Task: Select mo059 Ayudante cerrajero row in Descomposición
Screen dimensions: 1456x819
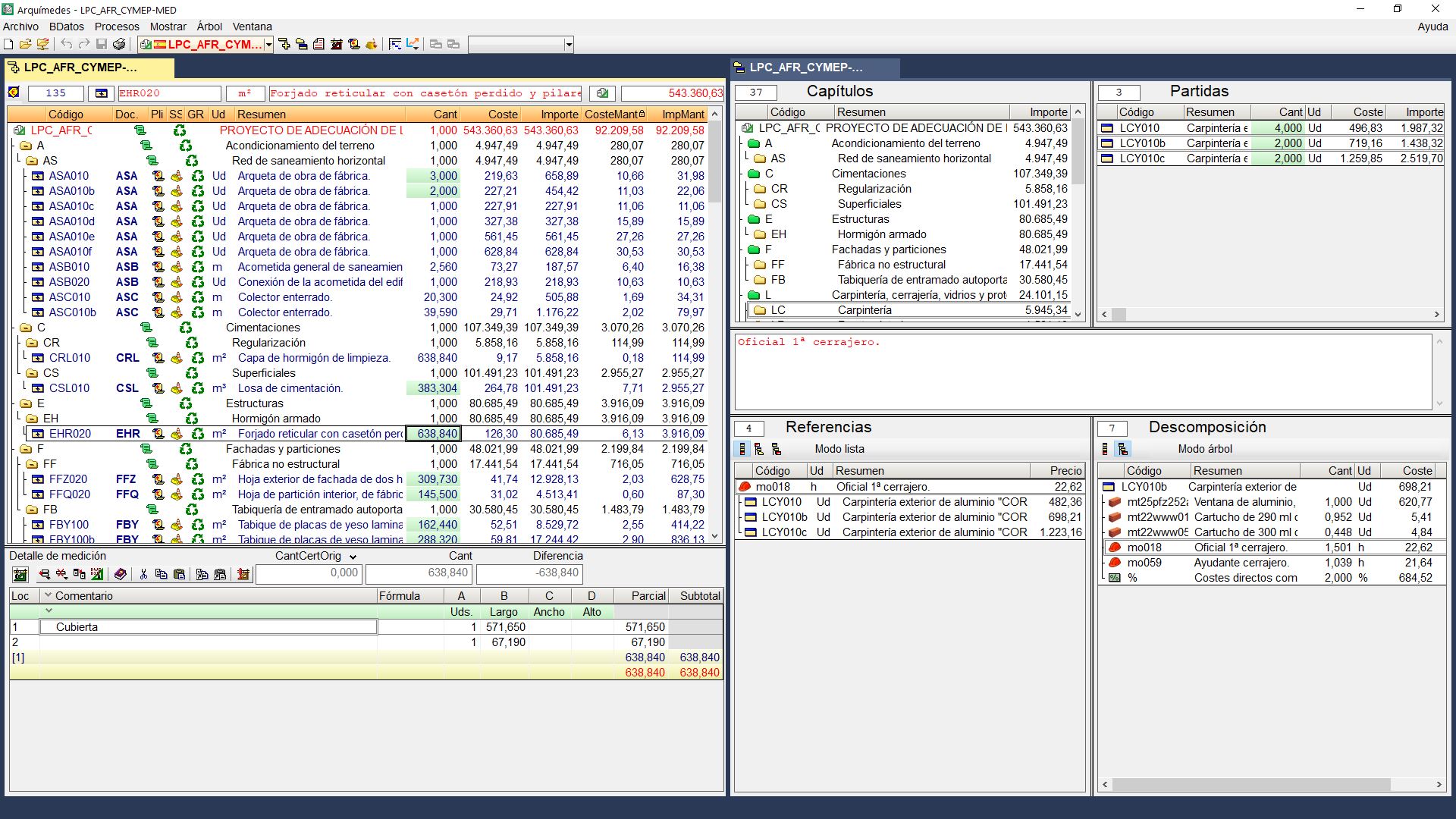Action: tap(1271, 563)
